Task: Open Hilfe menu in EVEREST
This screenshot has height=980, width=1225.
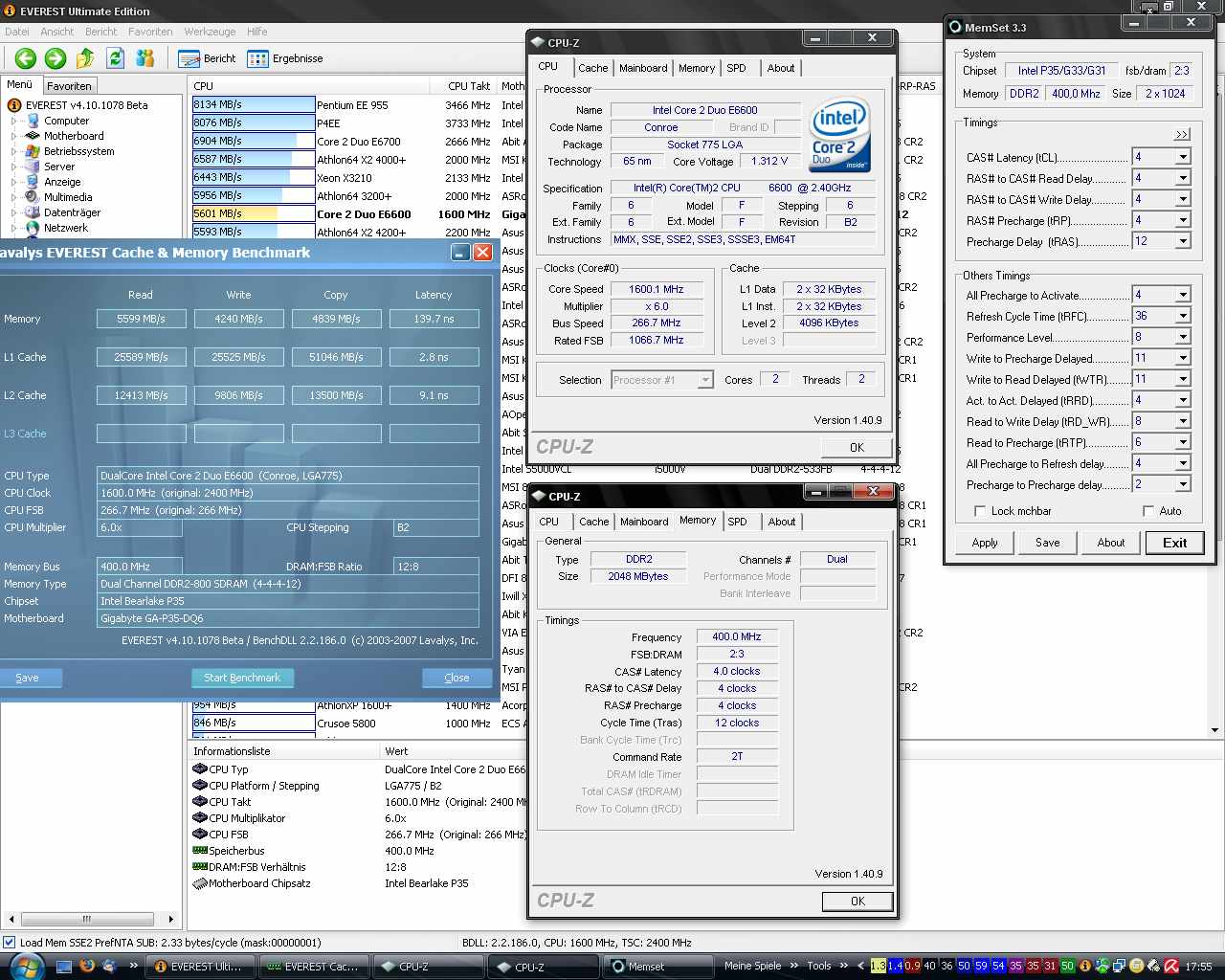Action: click(x=257, y=32)
